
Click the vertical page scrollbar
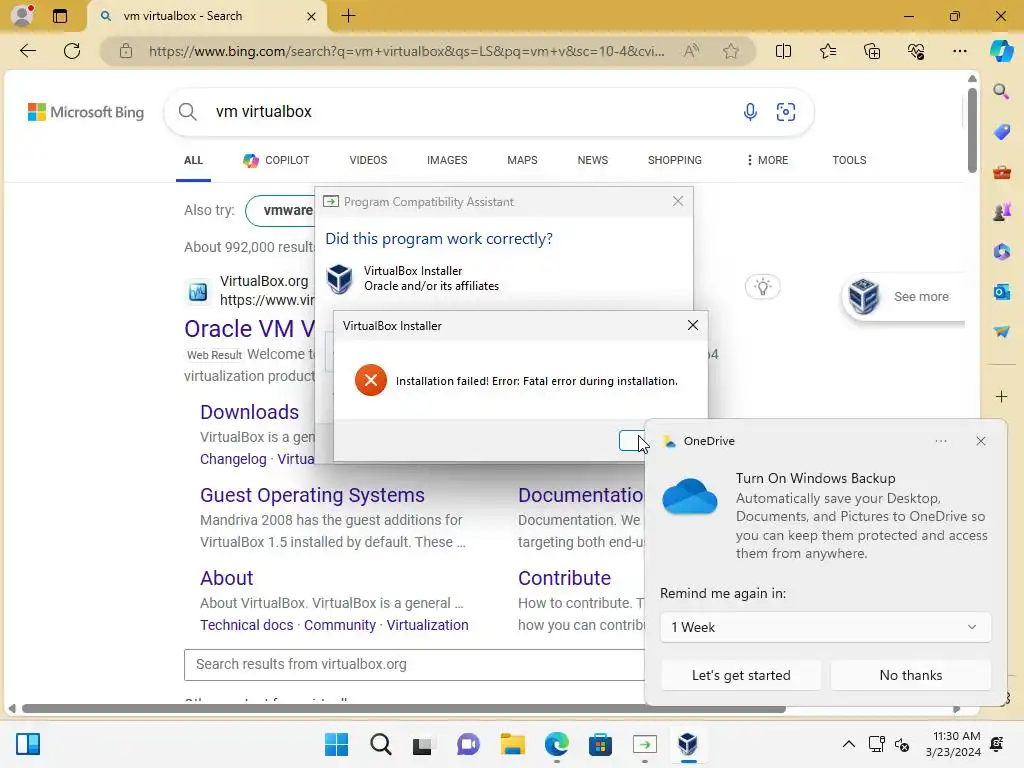[x=972, y=131]
